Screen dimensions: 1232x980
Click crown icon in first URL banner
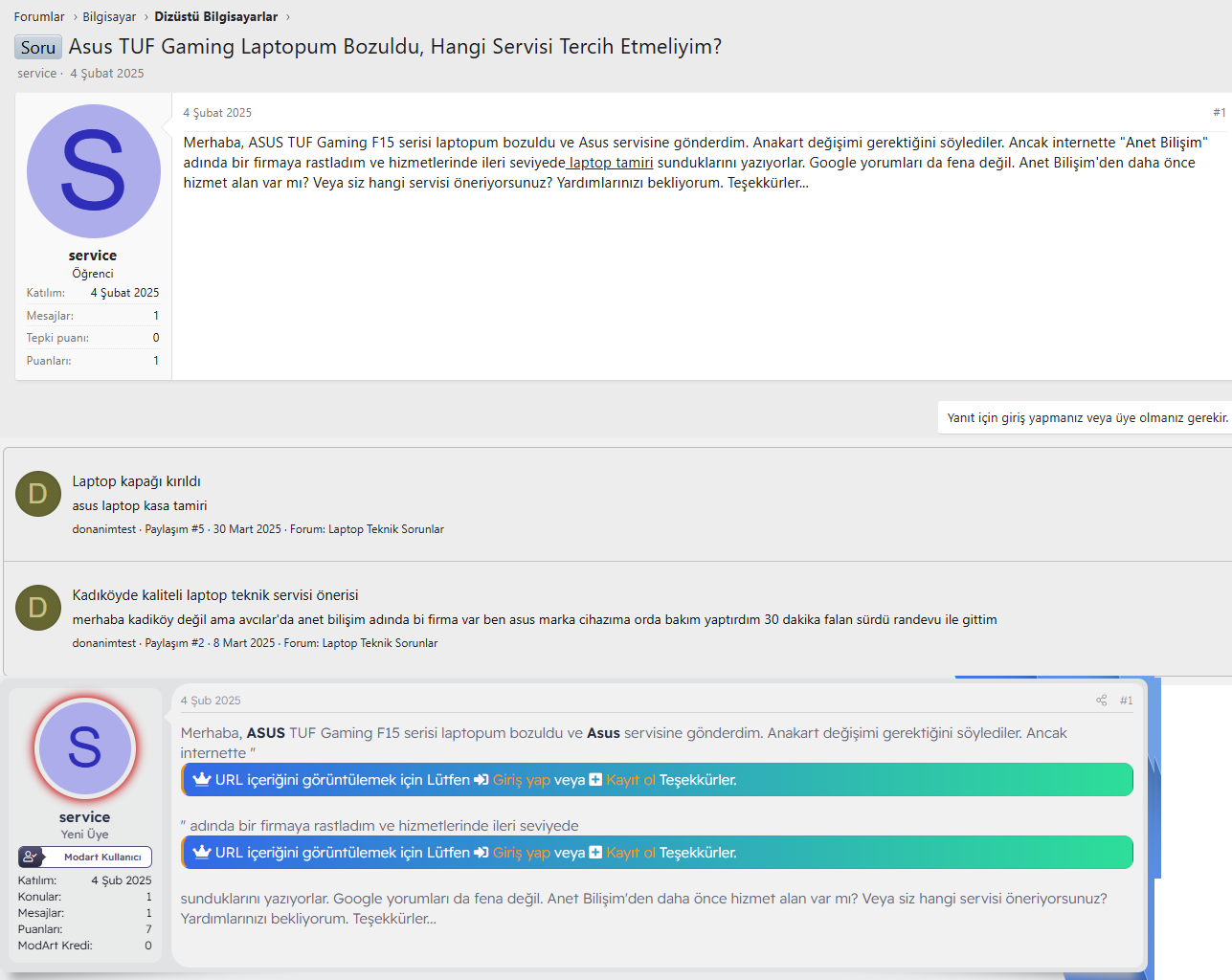202,779
